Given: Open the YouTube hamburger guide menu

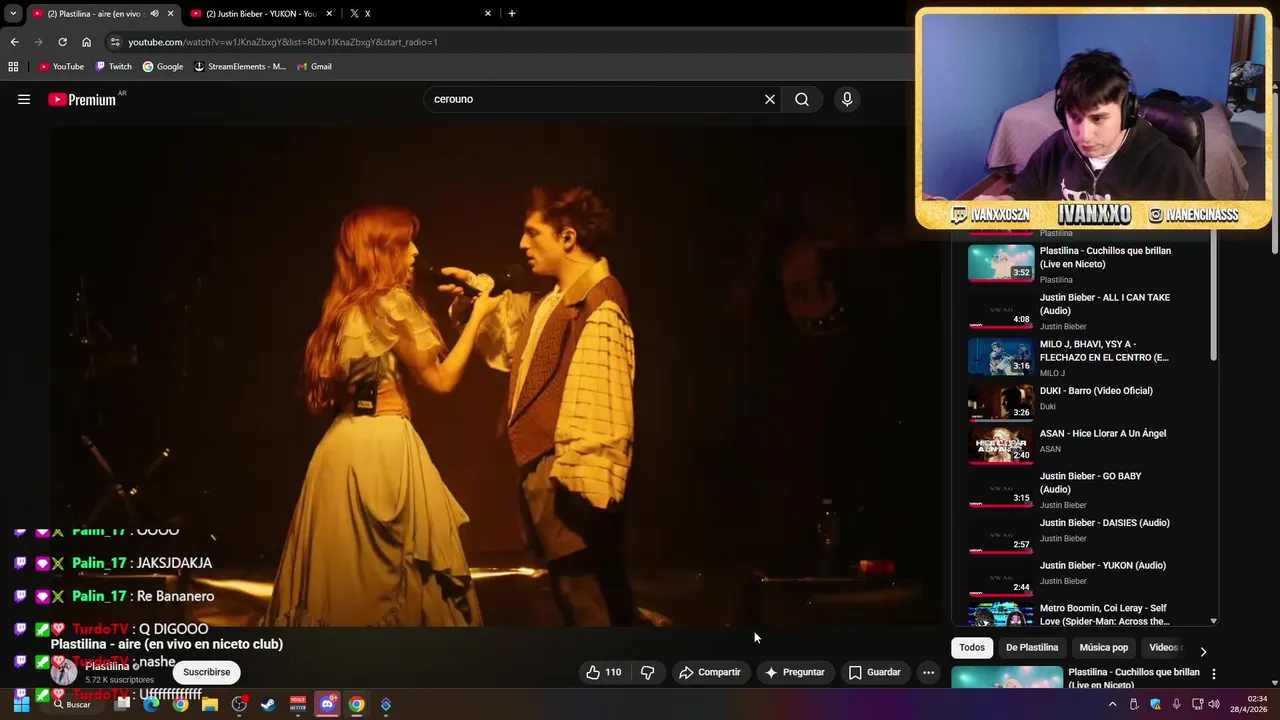Looking at the screenshot, I should point(24,99).
